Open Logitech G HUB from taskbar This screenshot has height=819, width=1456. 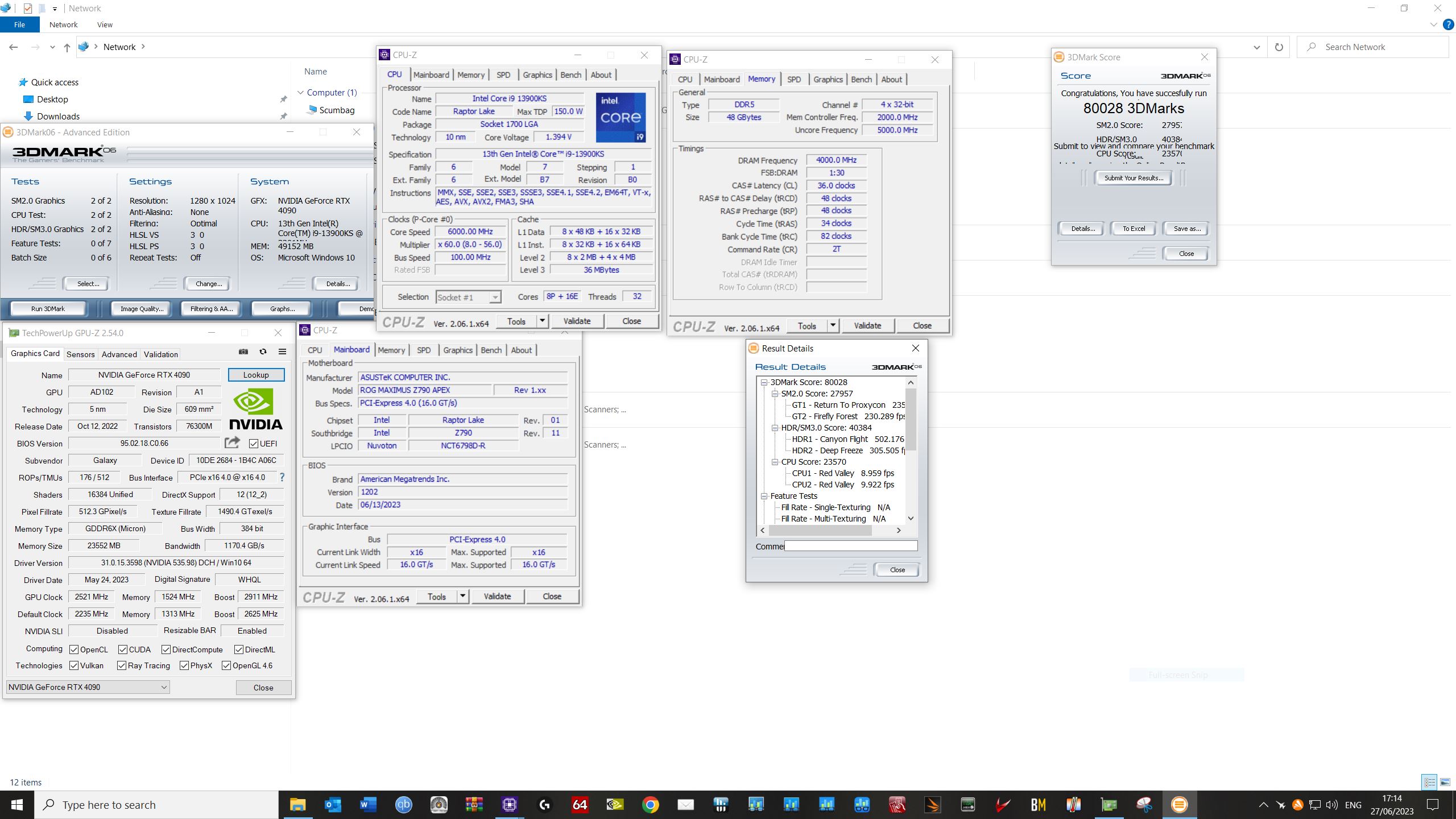(x=544, y=805)
